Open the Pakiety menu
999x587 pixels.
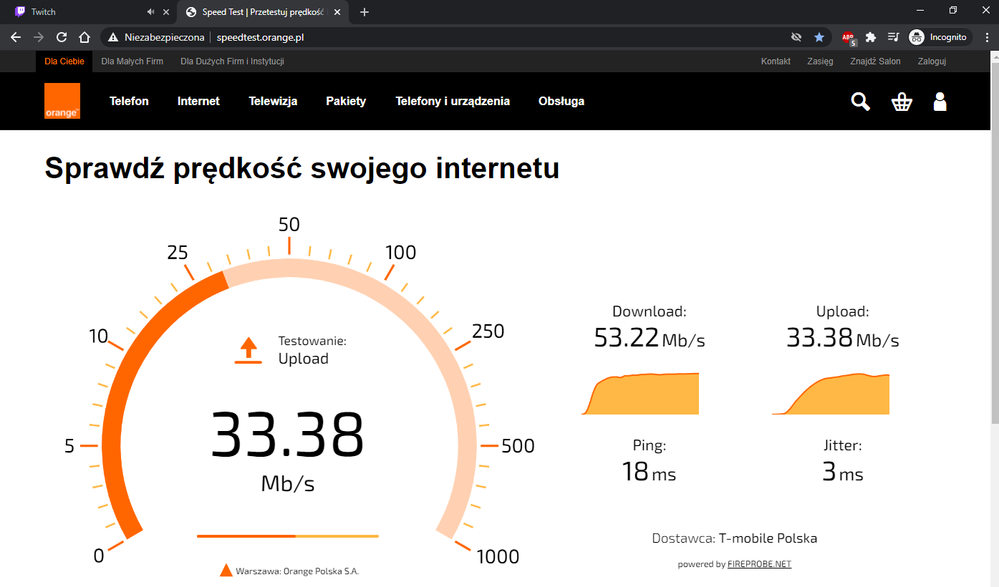point(346,101)
